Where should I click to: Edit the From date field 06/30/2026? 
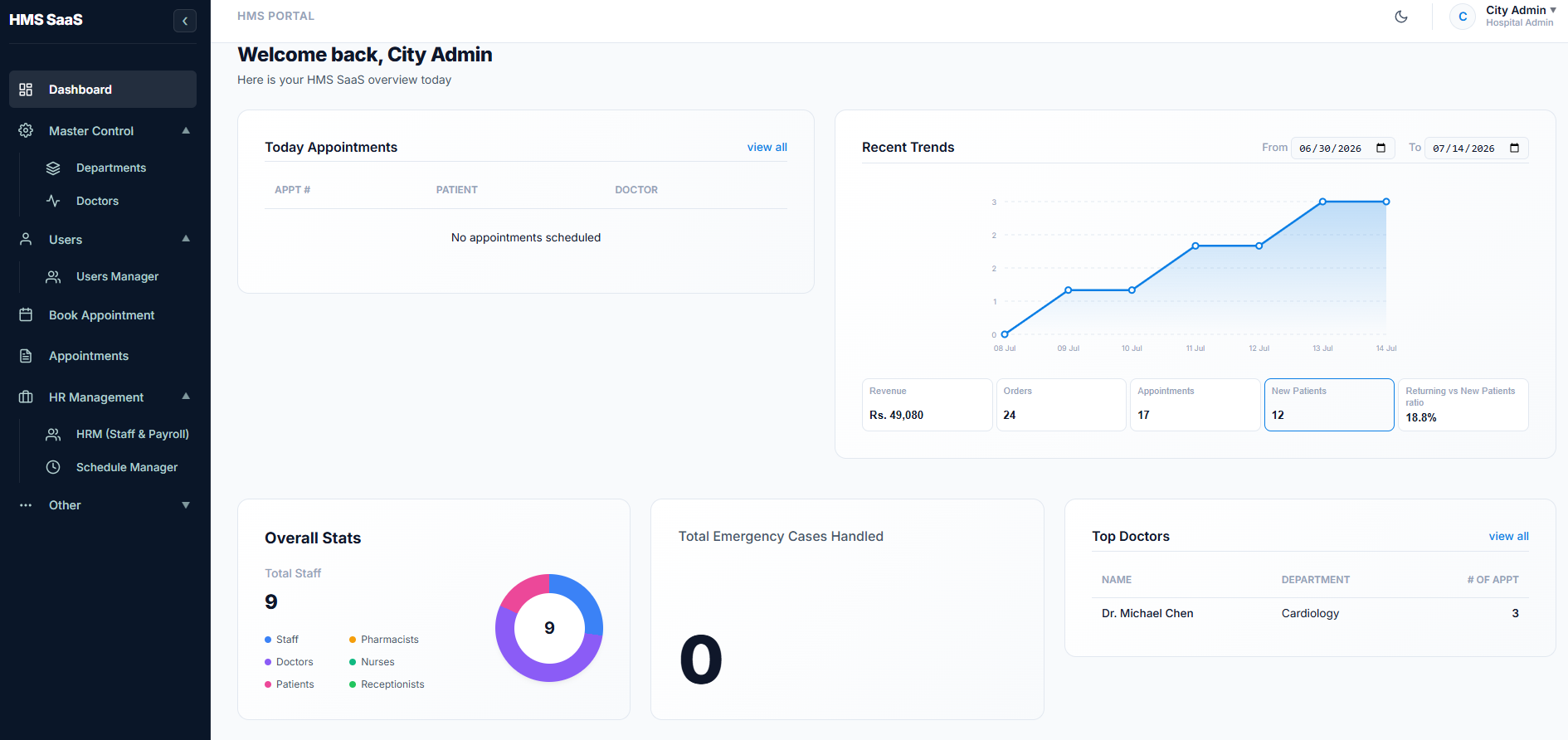coord(1343,148)
